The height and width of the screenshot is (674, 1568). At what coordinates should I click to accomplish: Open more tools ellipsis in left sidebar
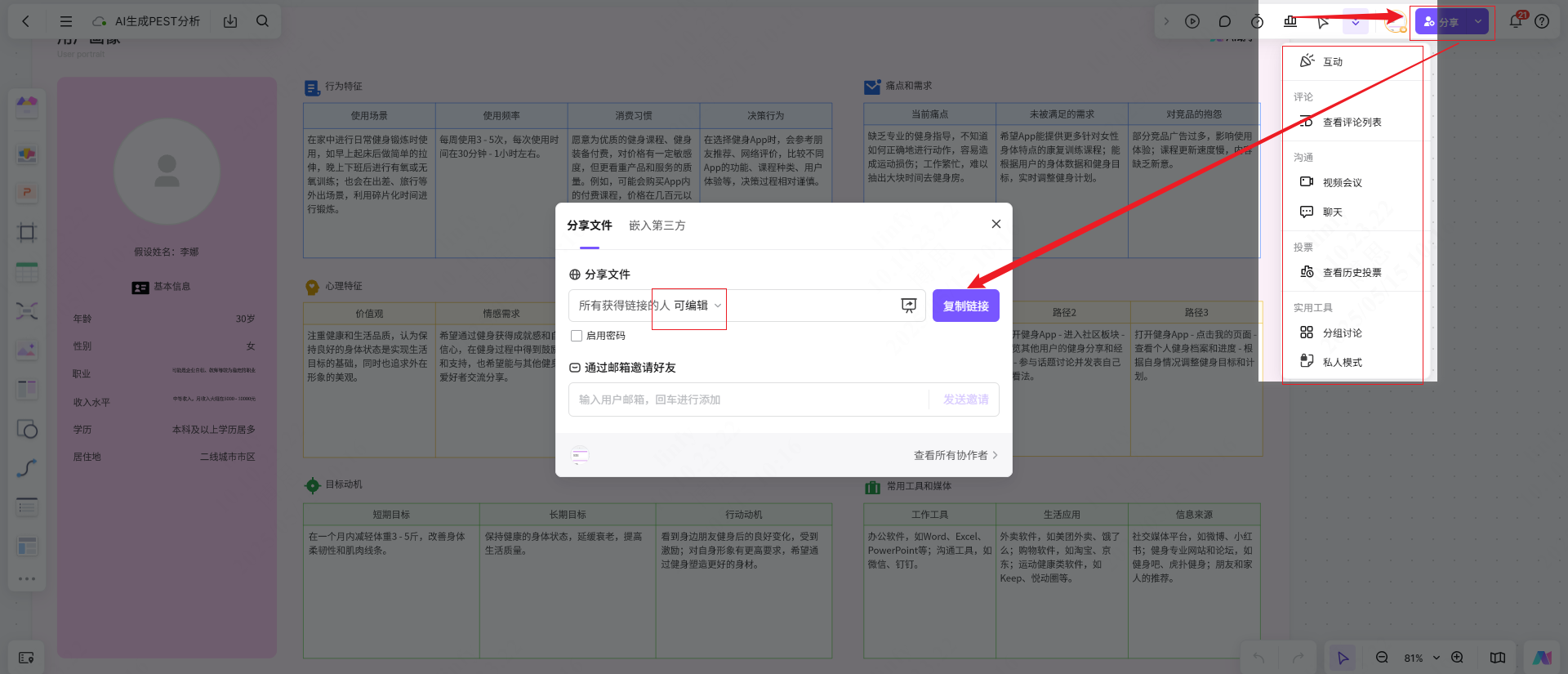(27, 578)
